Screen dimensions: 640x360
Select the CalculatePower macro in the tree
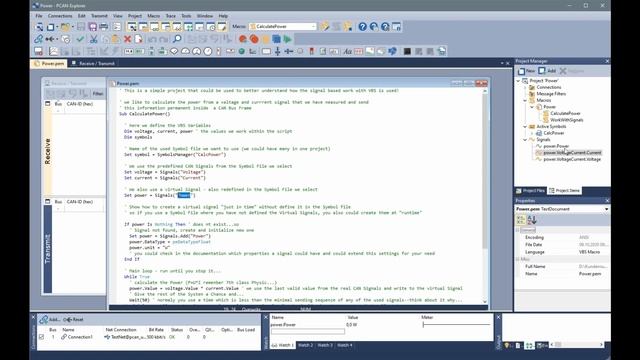coord(565,113)
